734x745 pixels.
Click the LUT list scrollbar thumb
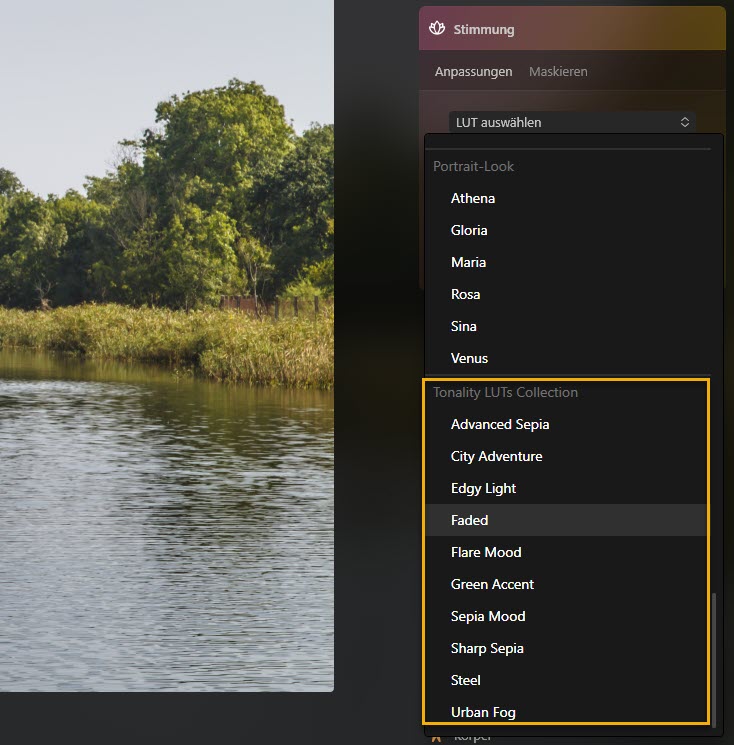point(714,660)
